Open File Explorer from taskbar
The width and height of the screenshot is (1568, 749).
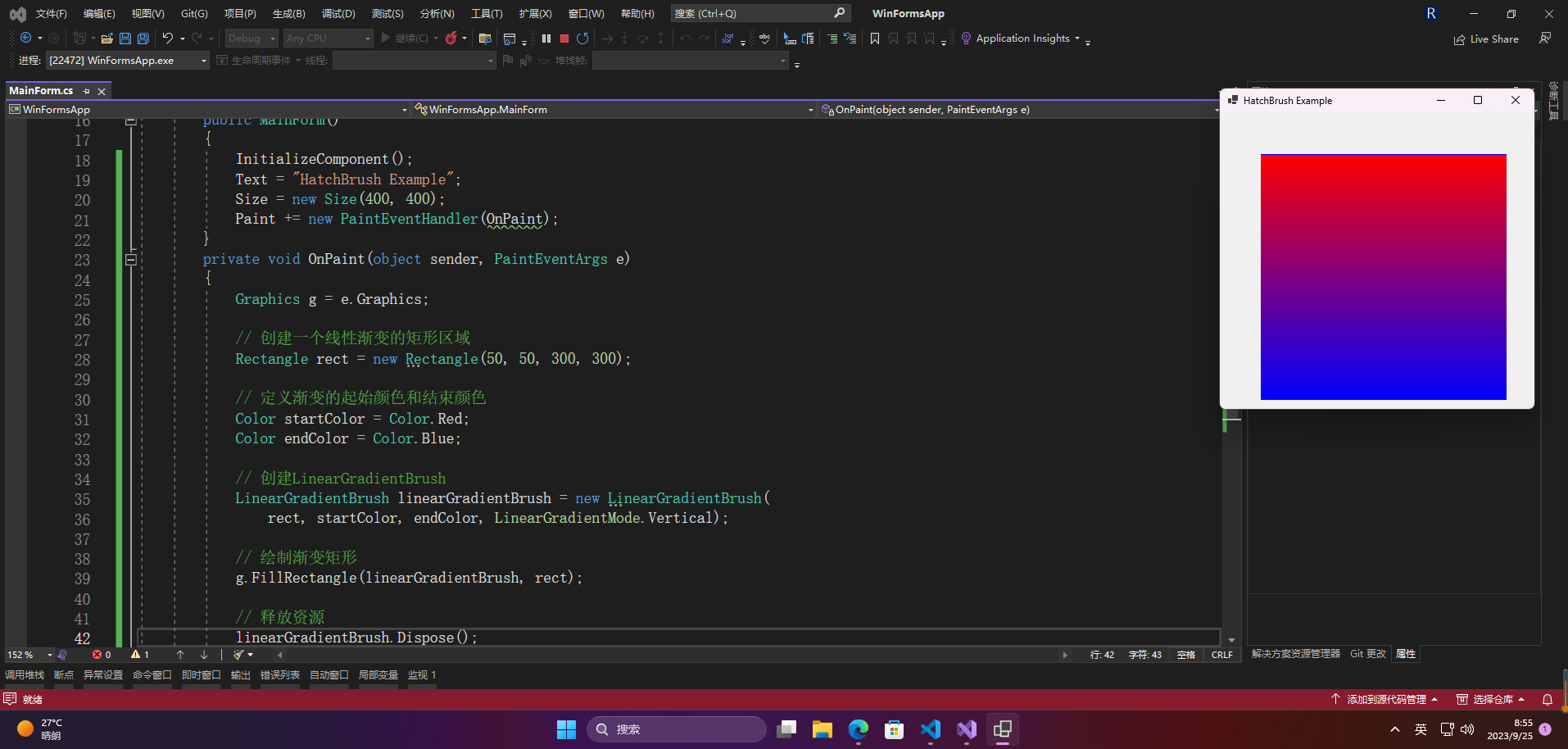(x=823, y=729)
